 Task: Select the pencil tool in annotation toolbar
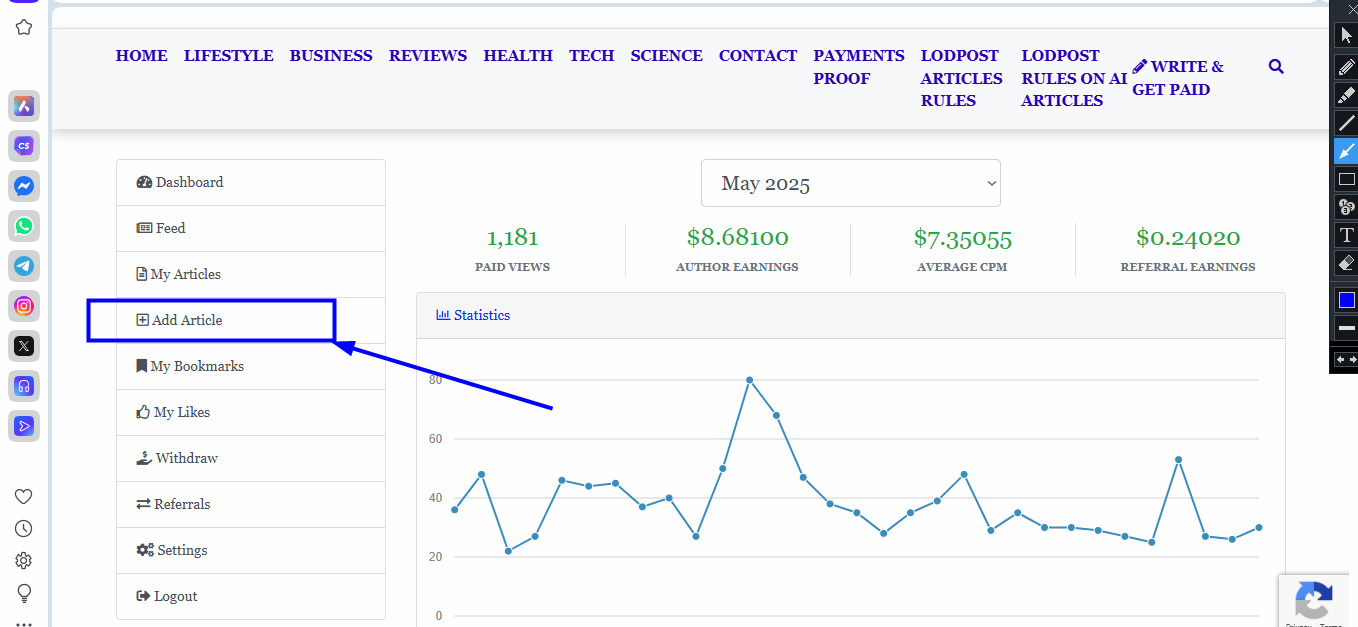pos(1346,66)
